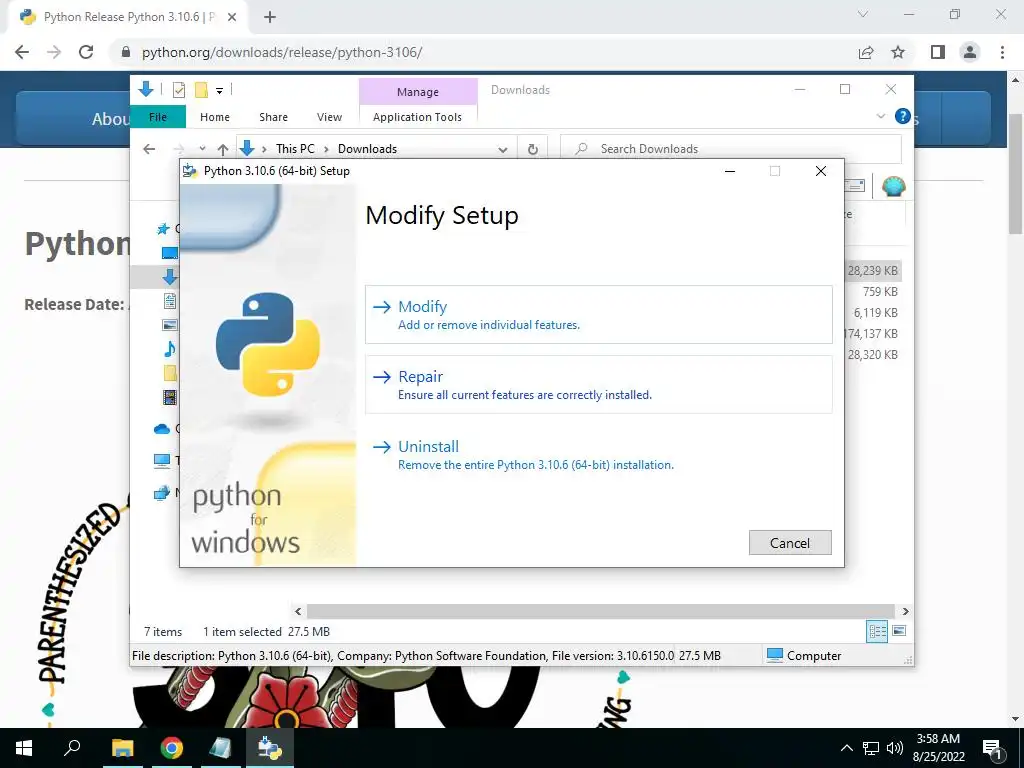Click This PC breadcrumb in address bar
The width and height of the screenshot is (1024, 768).
tap(295, 149)
